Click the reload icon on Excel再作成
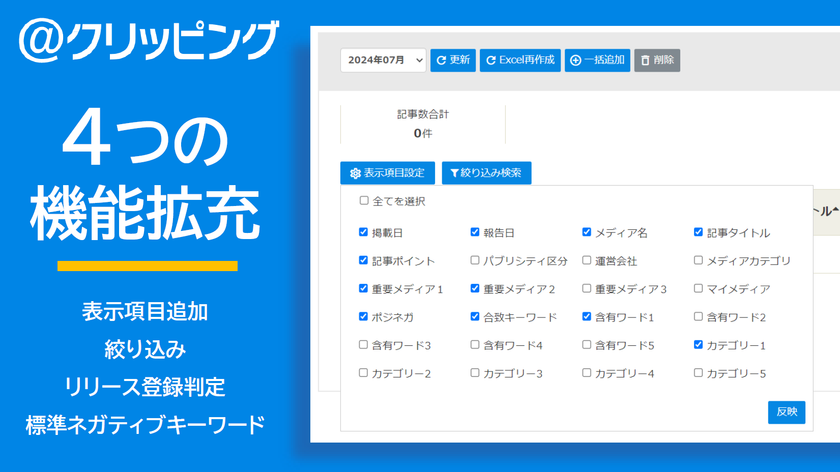Viewport: 840px width, 472px height. 491,61
